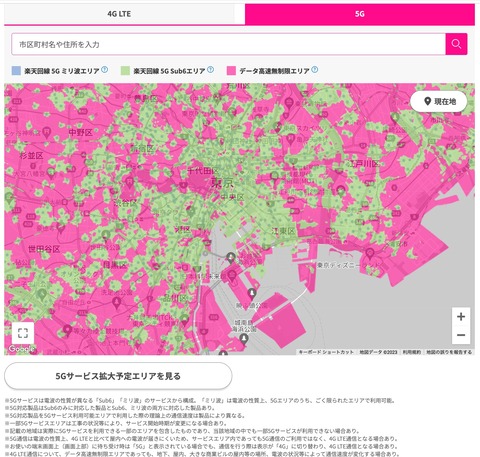This screenshot has height=457, width=480.
Task: Click the magnifier search button
Action: (x=456, y=44)
